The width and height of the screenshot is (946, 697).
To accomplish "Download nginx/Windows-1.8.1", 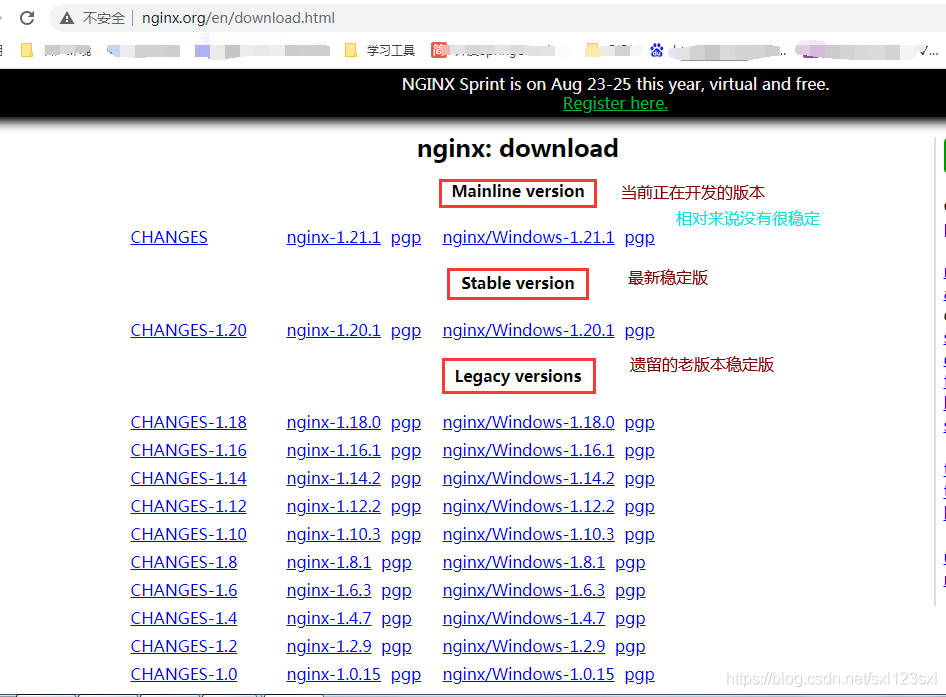I will (x=524, y=562).
